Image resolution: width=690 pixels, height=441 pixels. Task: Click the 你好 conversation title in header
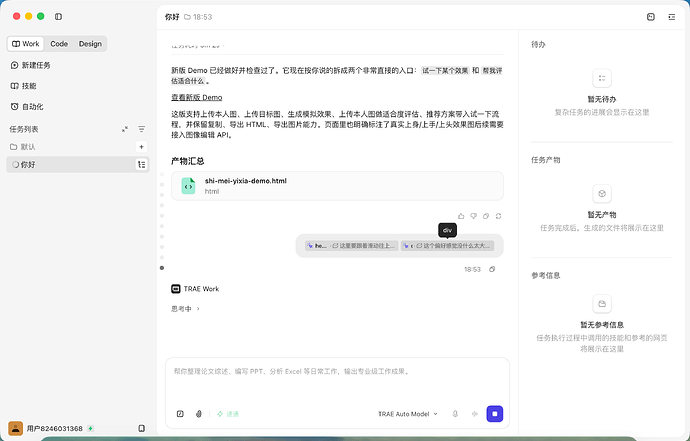[x=172, y=17]
